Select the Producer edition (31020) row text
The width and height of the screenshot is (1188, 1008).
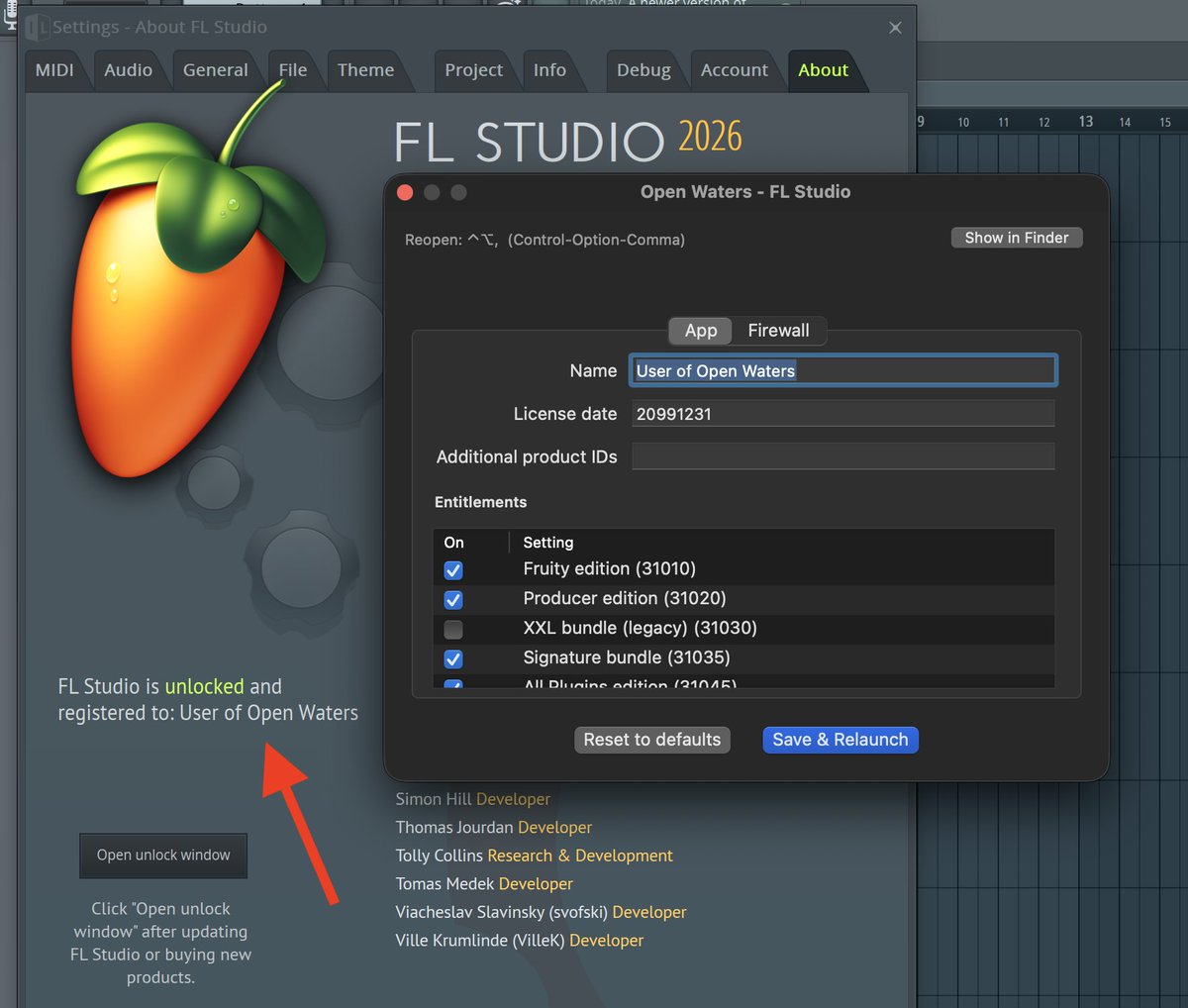[x=625, y=598]
